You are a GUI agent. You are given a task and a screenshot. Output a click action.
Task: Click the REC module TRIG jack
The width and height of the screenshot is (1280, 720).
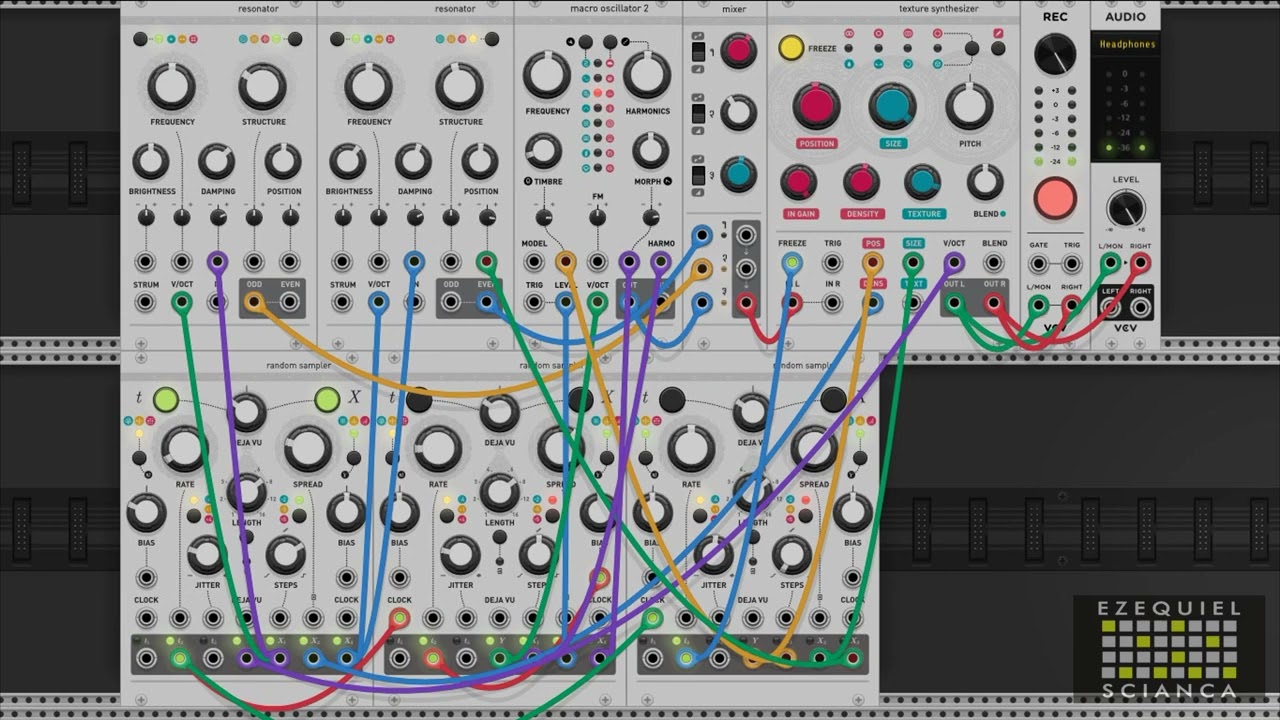tap(1071, 264)
